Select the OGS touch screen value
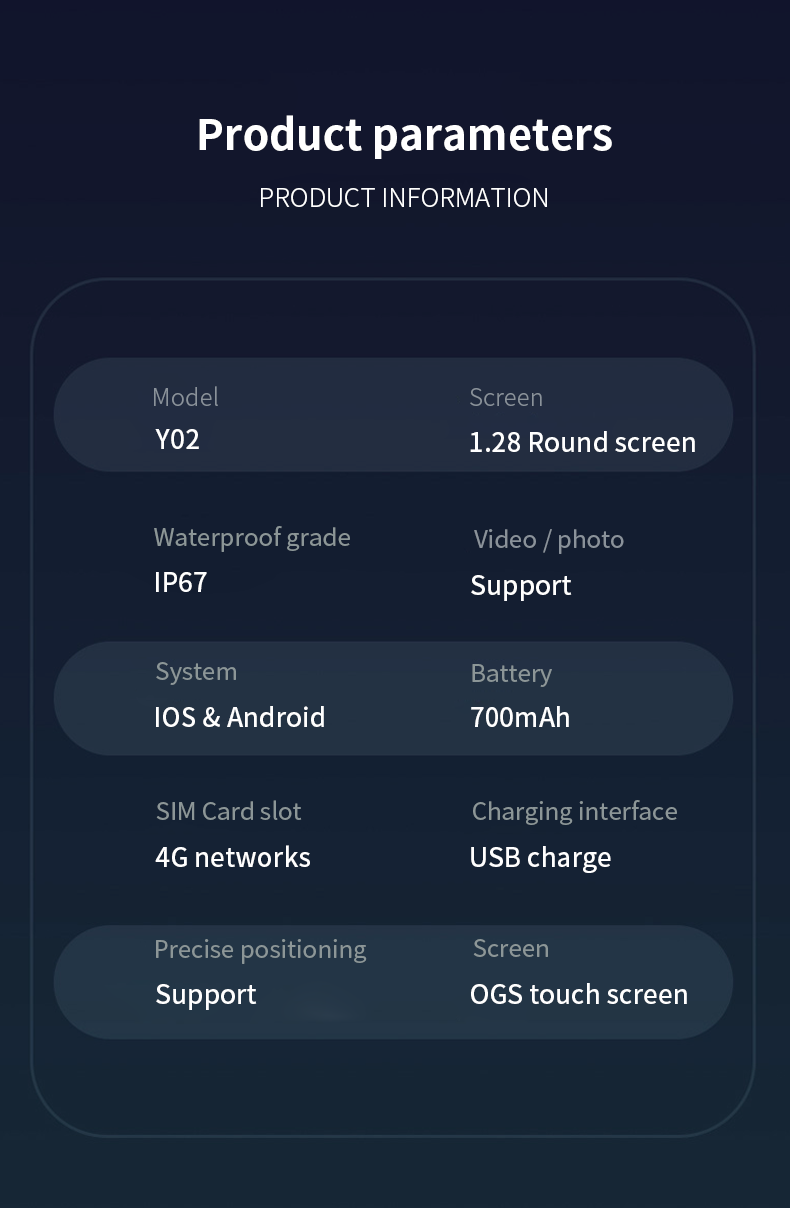This screenshot has height=1208, width=790. 579,994
